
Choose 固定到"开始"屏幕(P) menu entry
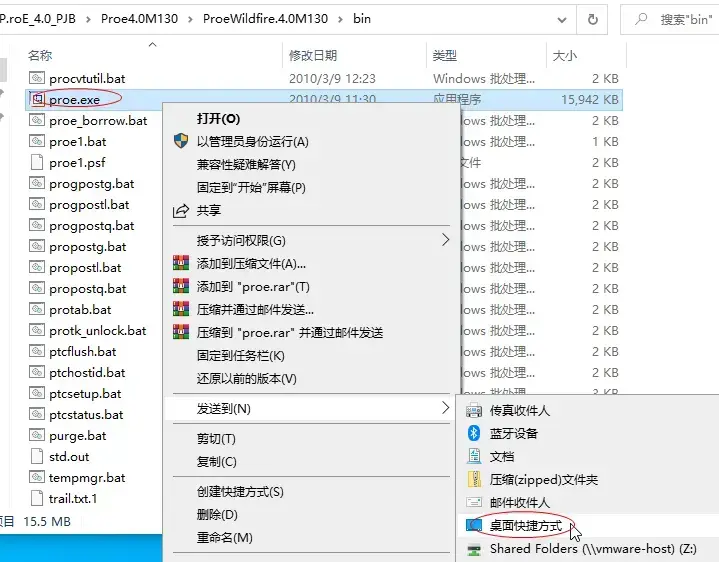[x=312, y=187]
